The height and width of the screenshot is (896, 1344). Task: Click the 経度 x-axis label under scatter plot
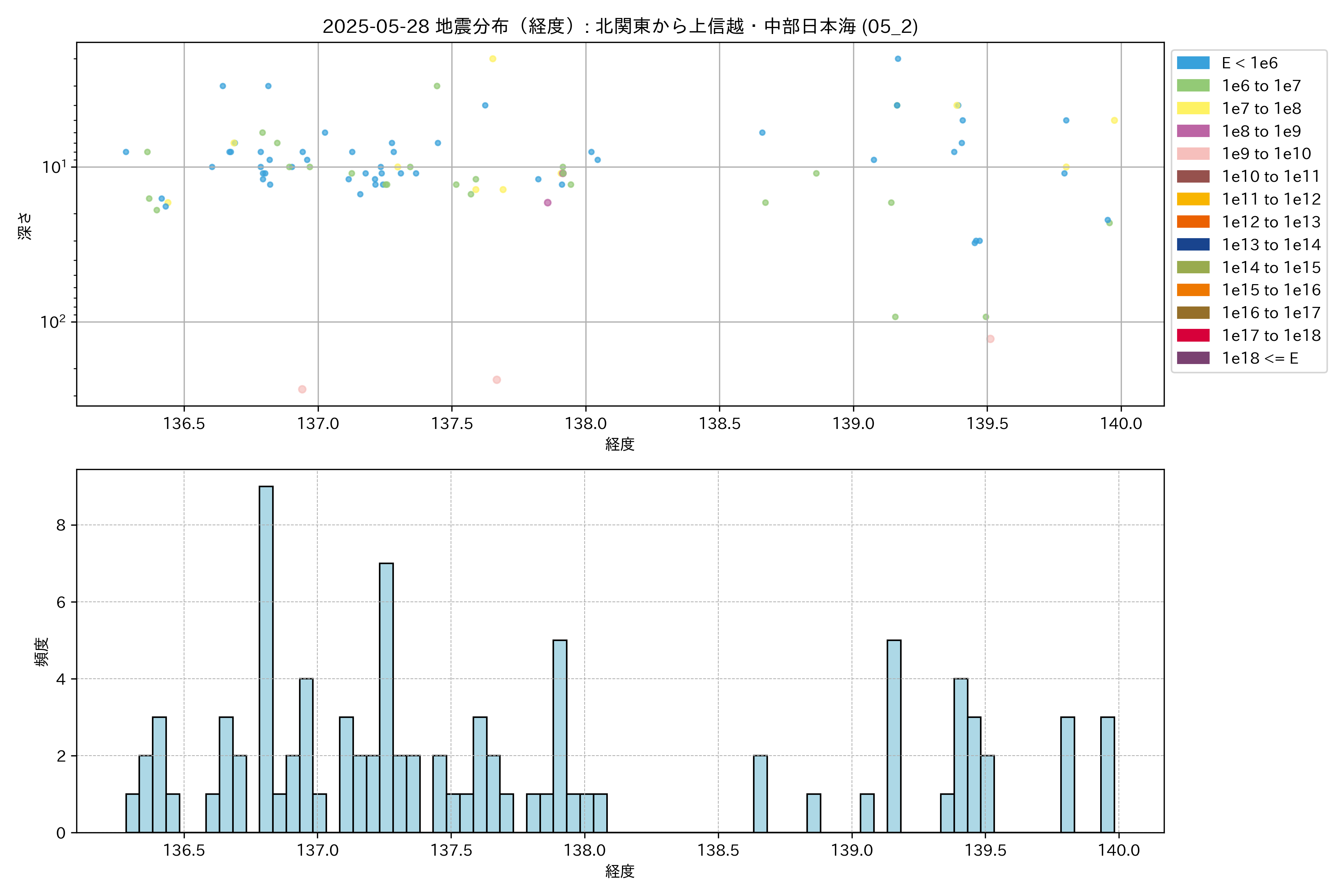620,444
